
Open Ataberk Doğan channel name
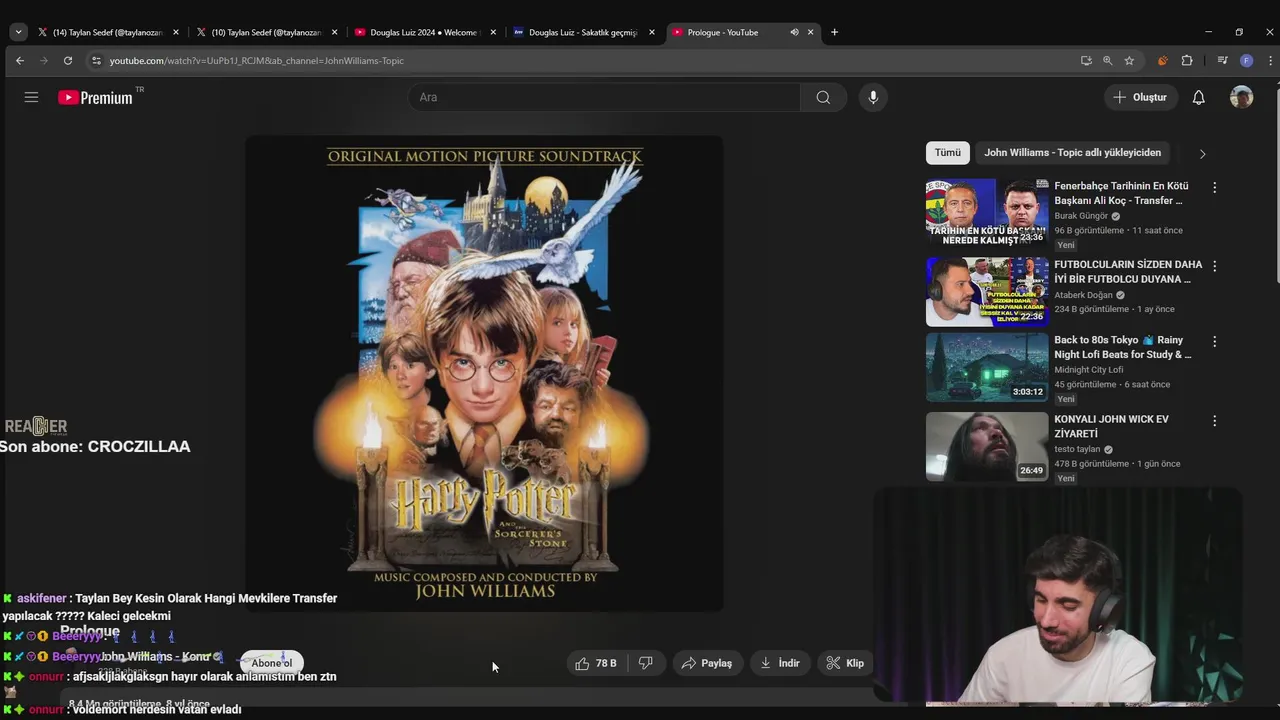[x=1083, y=295]
